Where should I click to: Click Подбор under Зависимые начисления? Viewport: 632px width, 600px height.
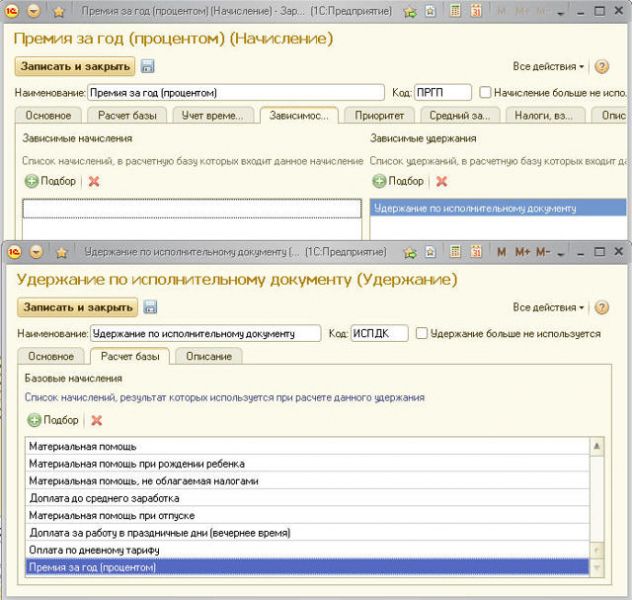50,181
